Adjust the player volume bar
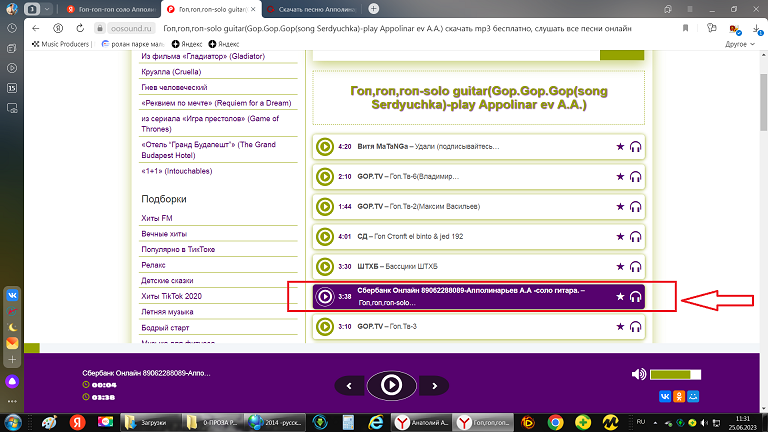Viewport: 768px width, 432px height. coord(675,375)
